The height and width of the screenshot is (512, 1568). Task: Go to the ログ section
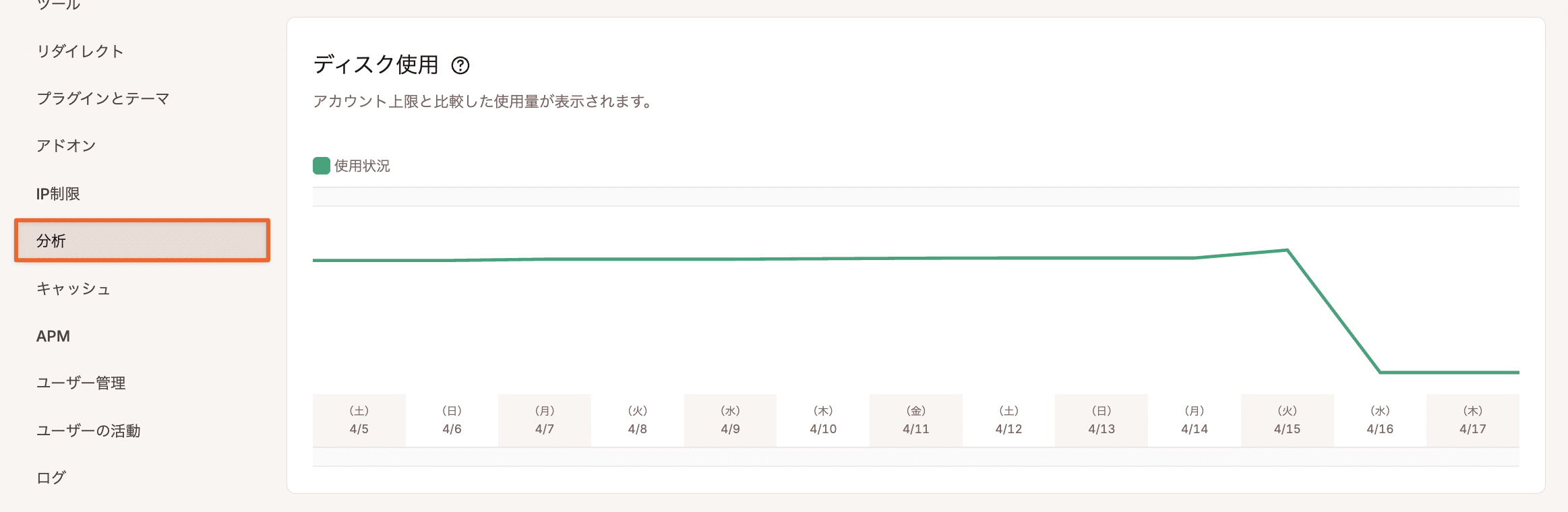click(51, 478)
